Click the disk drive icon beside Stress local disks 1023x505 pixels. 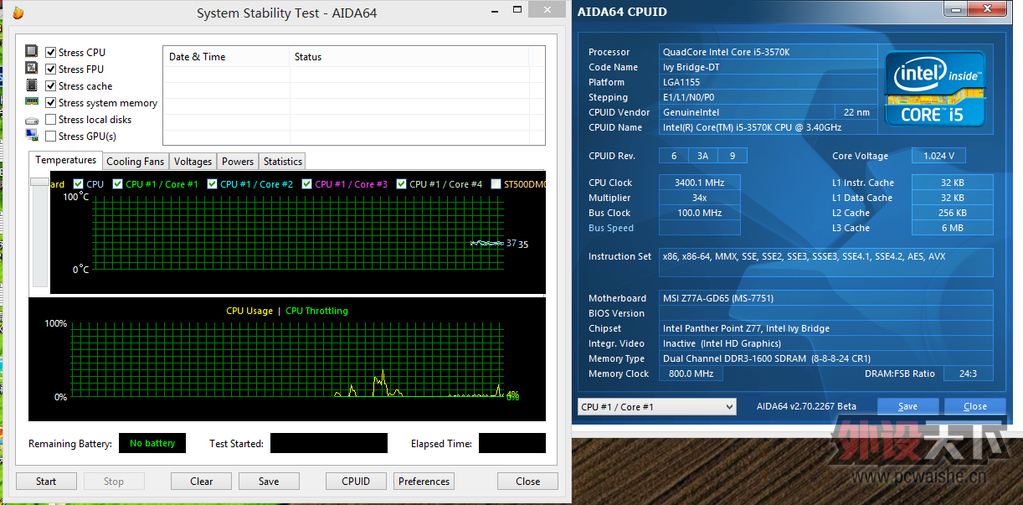(x=31, y=120)
